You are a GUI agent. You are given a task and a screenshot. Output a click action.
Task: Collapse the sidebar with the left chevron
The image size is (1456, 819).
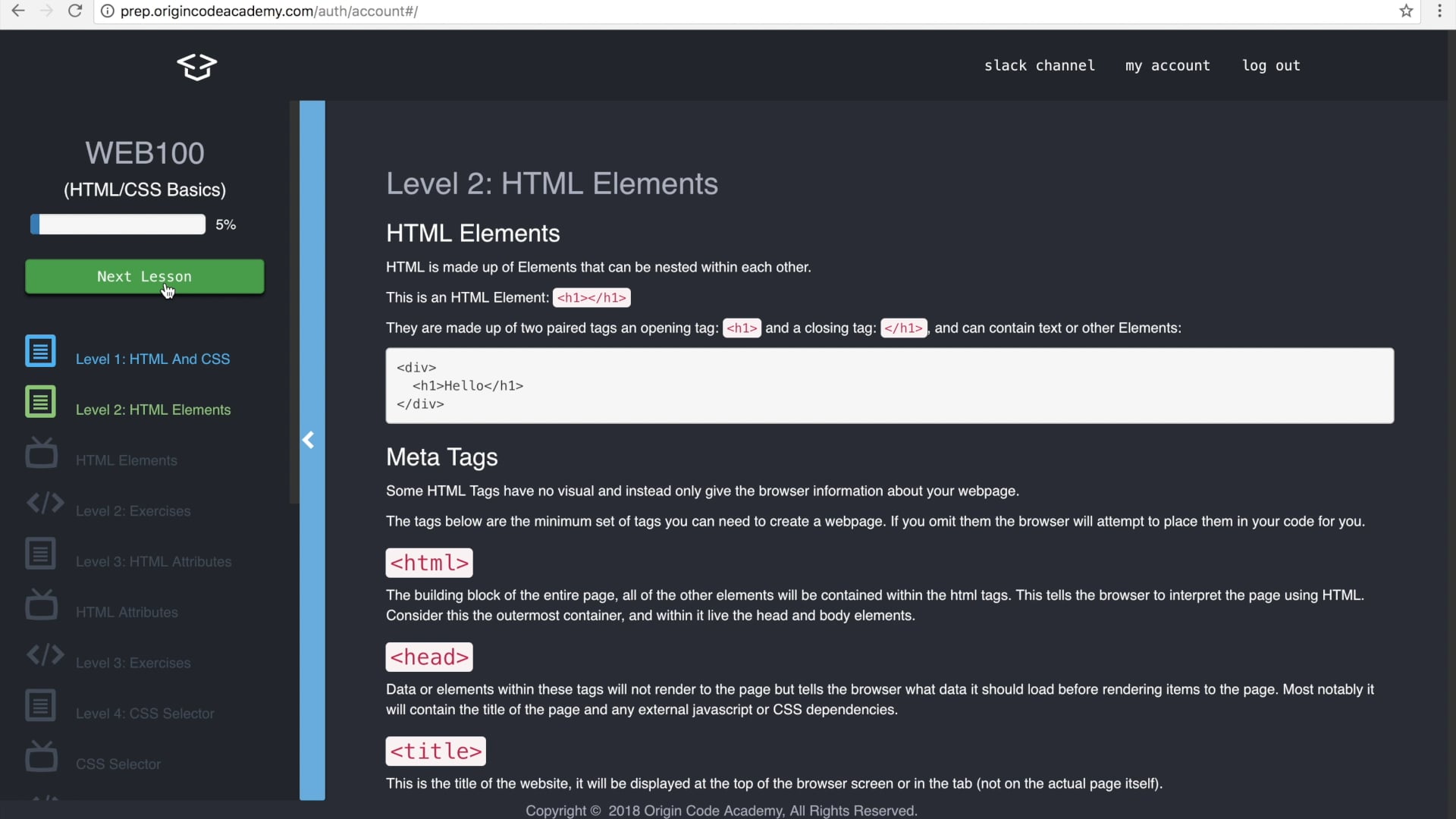309,440
